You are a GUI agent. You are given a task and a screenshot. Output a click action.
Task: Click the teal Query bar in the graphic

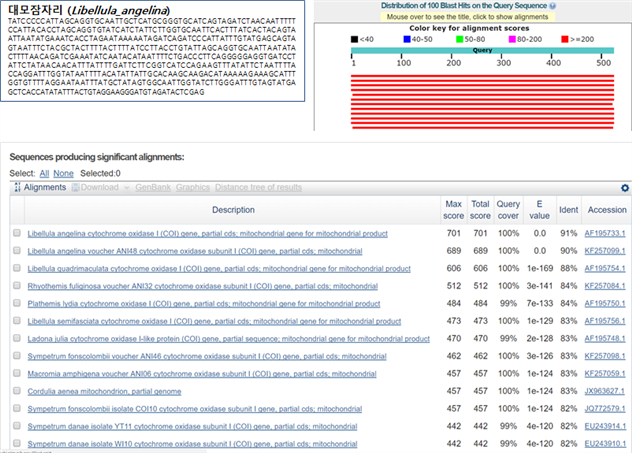pos(482,50)
